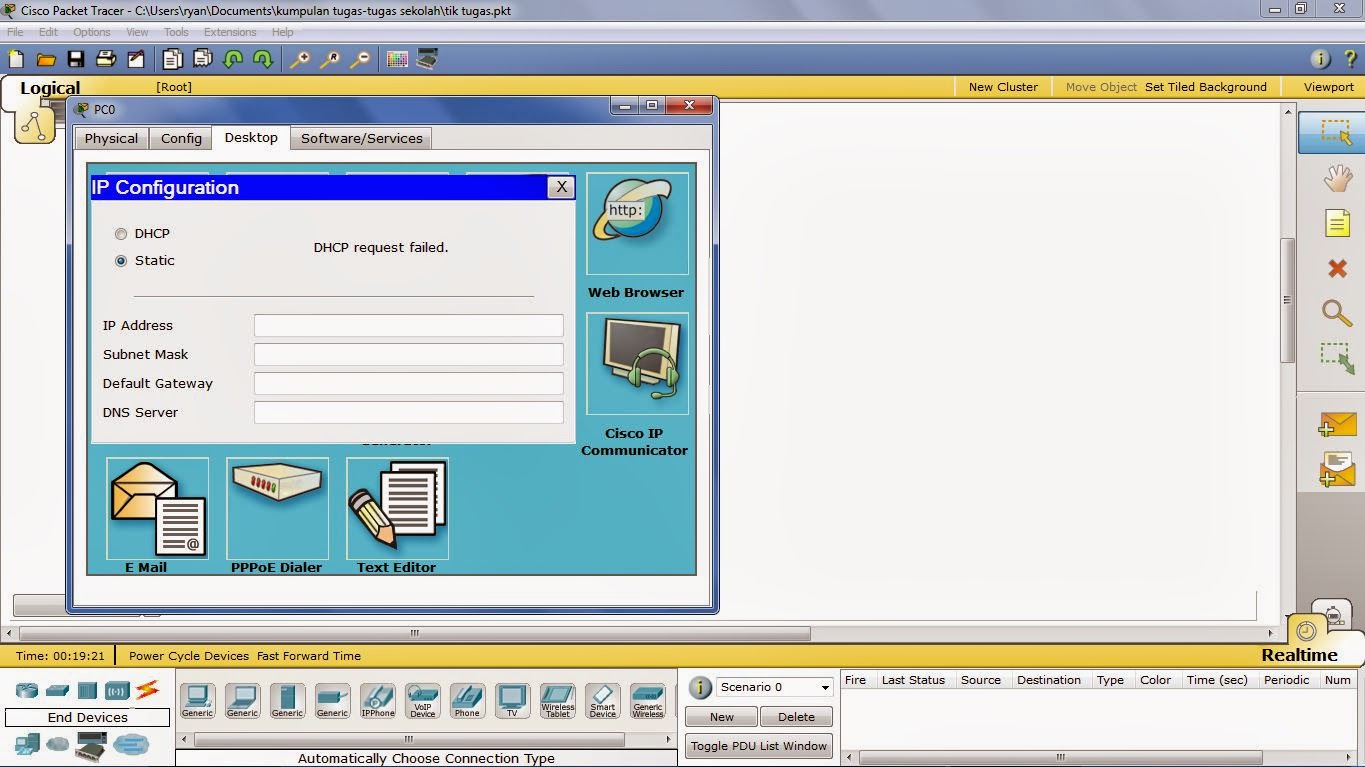Switch to the Config tab

tap(181, 138)
